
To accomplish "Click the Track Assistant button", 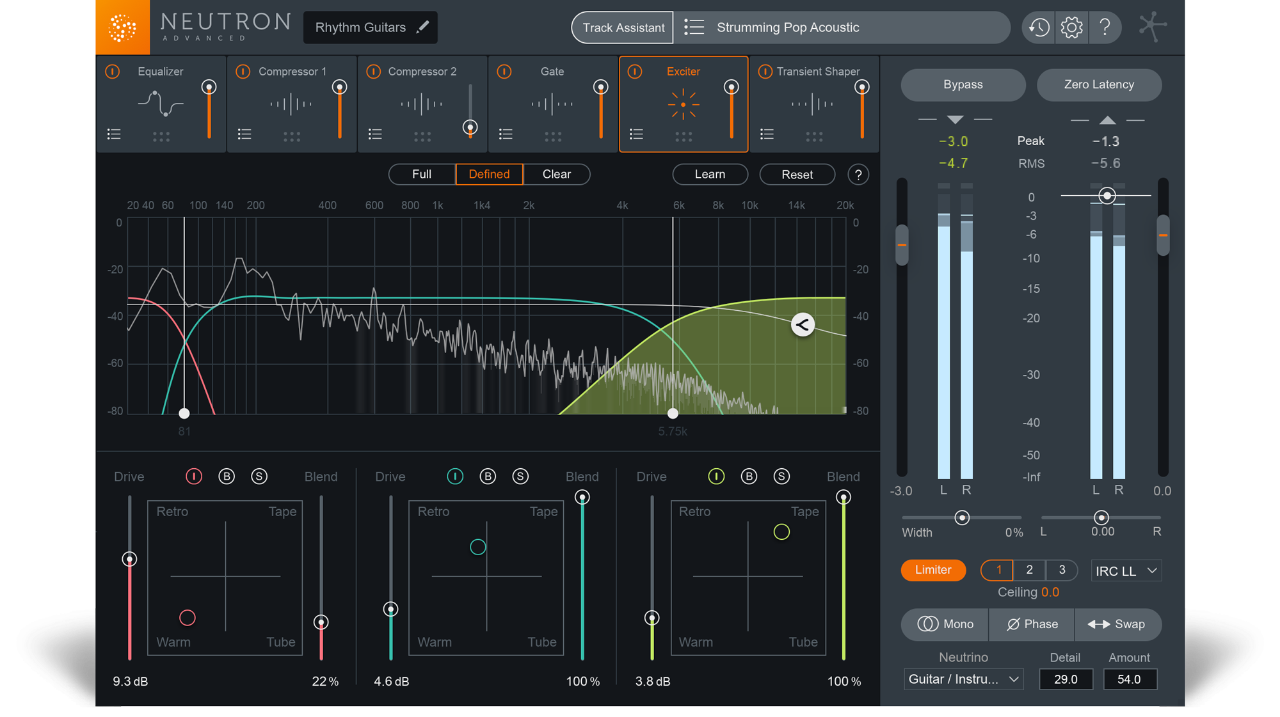I will point(622,27).
